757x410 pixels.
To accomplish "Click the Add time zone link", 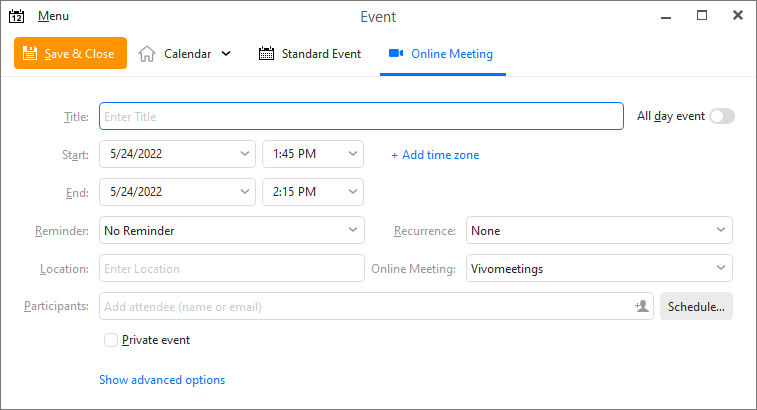I will click(x=435, y=155).
